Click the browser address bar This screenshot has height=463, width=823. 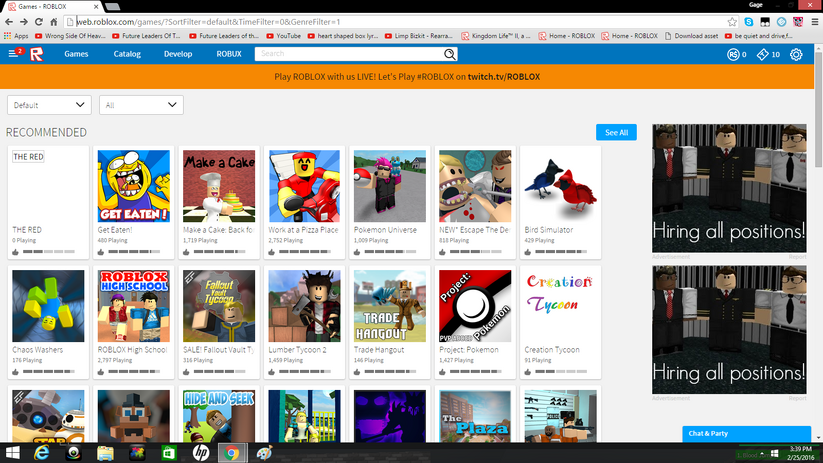click(x=399, y=22)
